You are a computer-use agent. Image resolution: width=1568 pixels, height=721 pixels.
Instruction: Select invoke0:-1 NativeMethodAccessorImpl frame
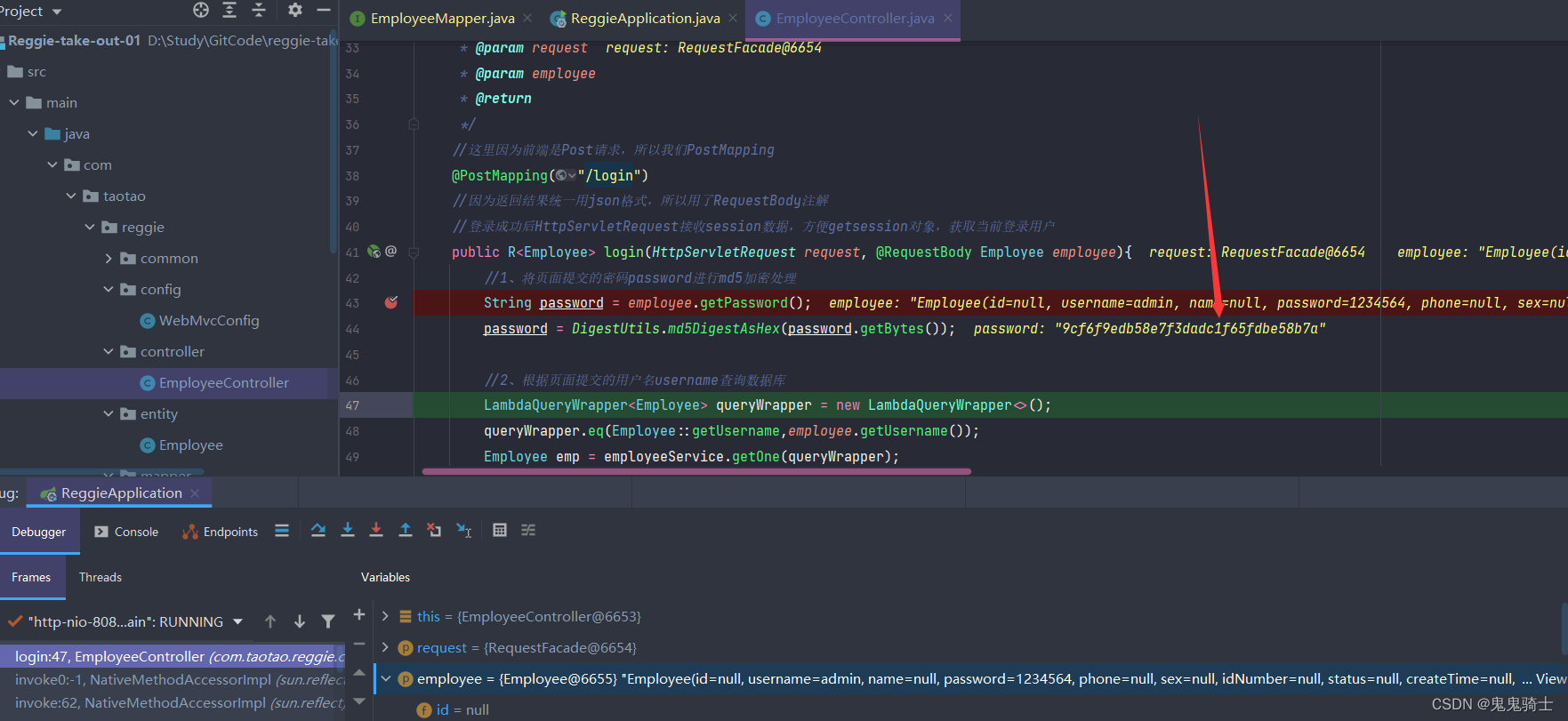click(x=173, y=680)
